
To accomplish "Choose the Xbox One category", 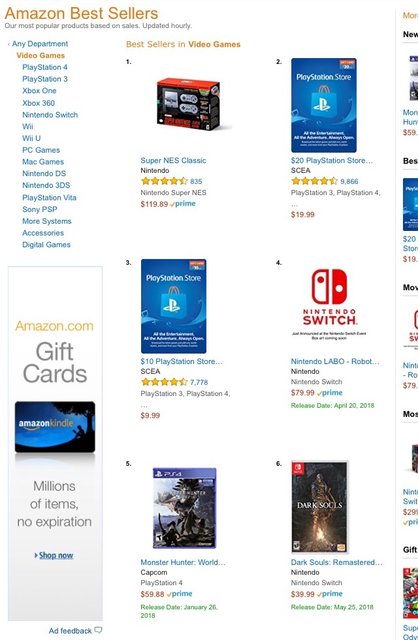I will (x=39, y=91).
